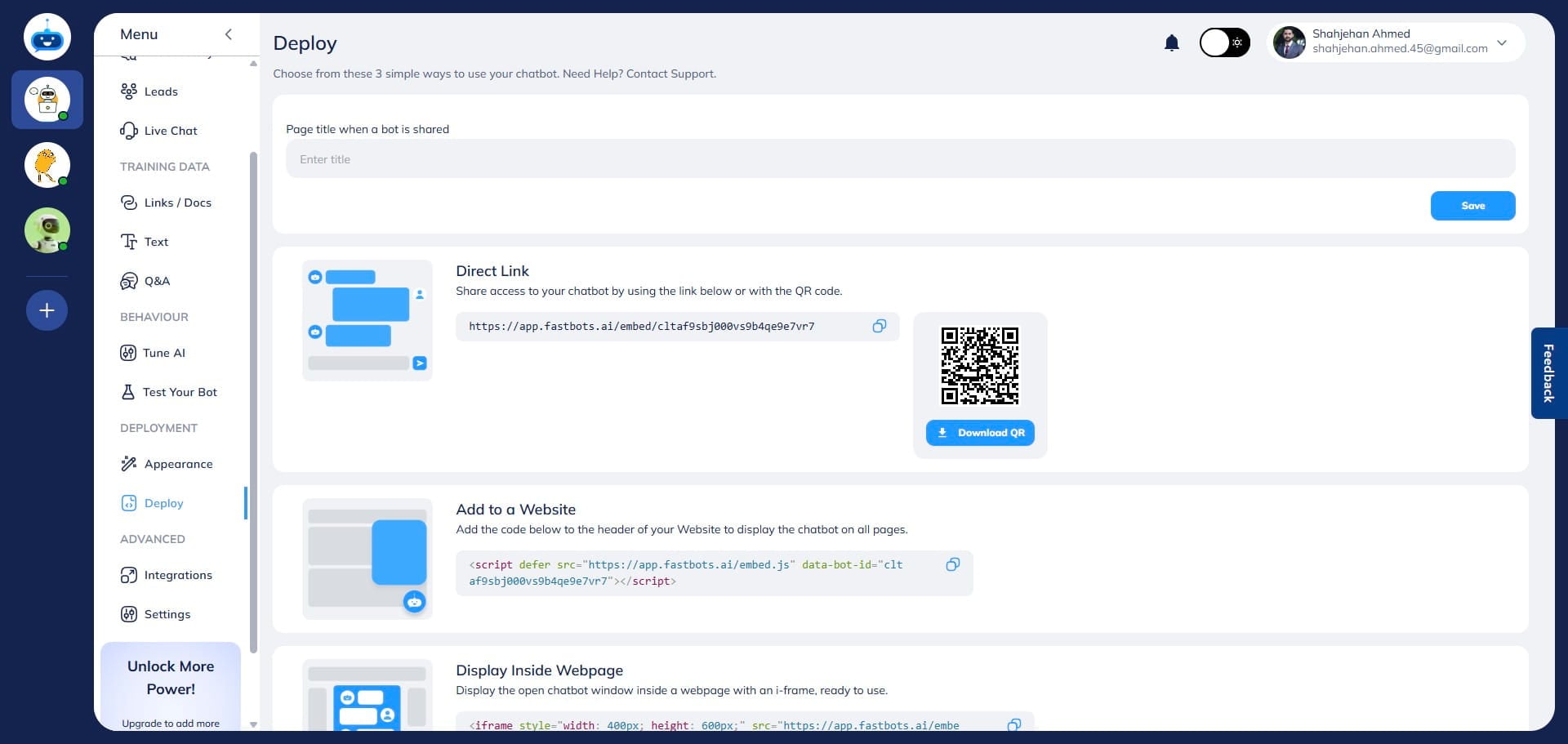The image size is (1568, 744).
Task: Copy the iframe embed code
Action: coord(1013,724)
